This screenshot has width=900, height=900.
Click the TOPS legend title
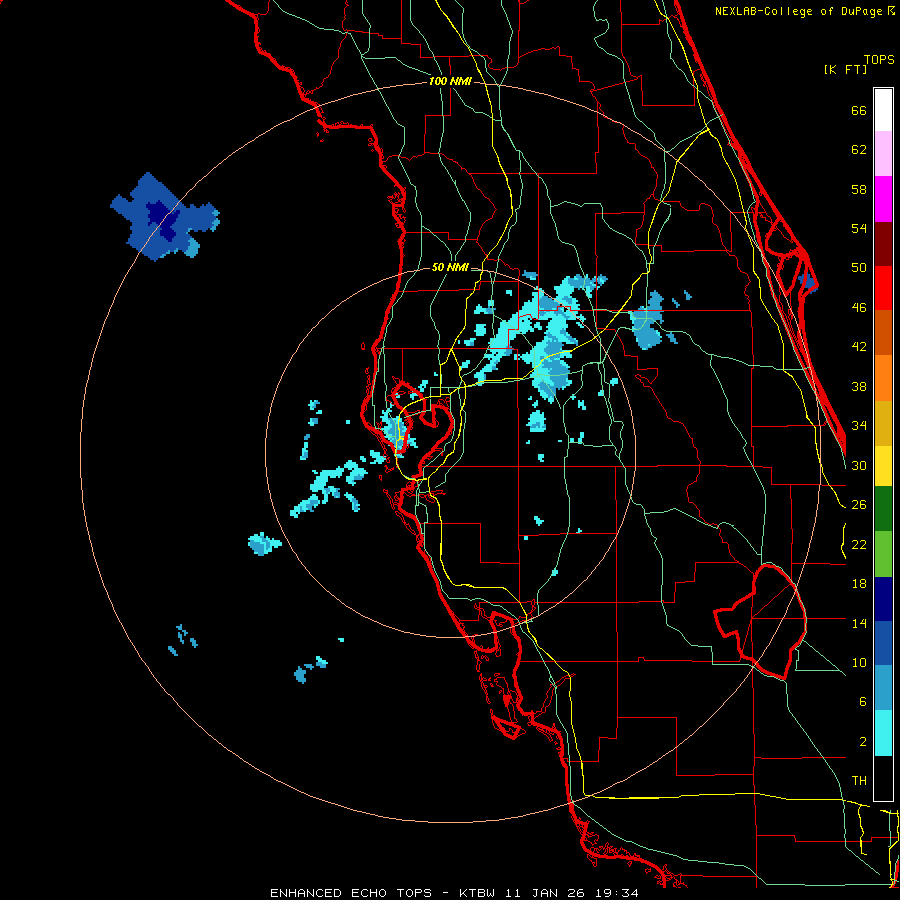point(879,59)
